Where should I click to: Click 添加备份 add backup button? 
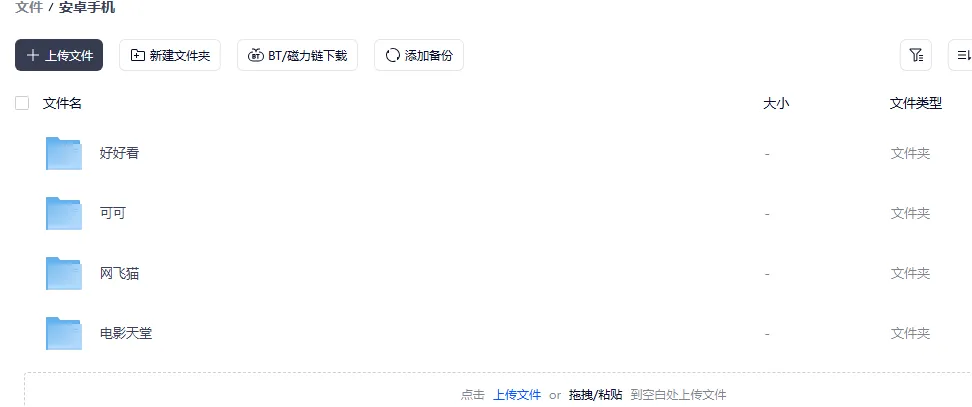tap(419, 55)
